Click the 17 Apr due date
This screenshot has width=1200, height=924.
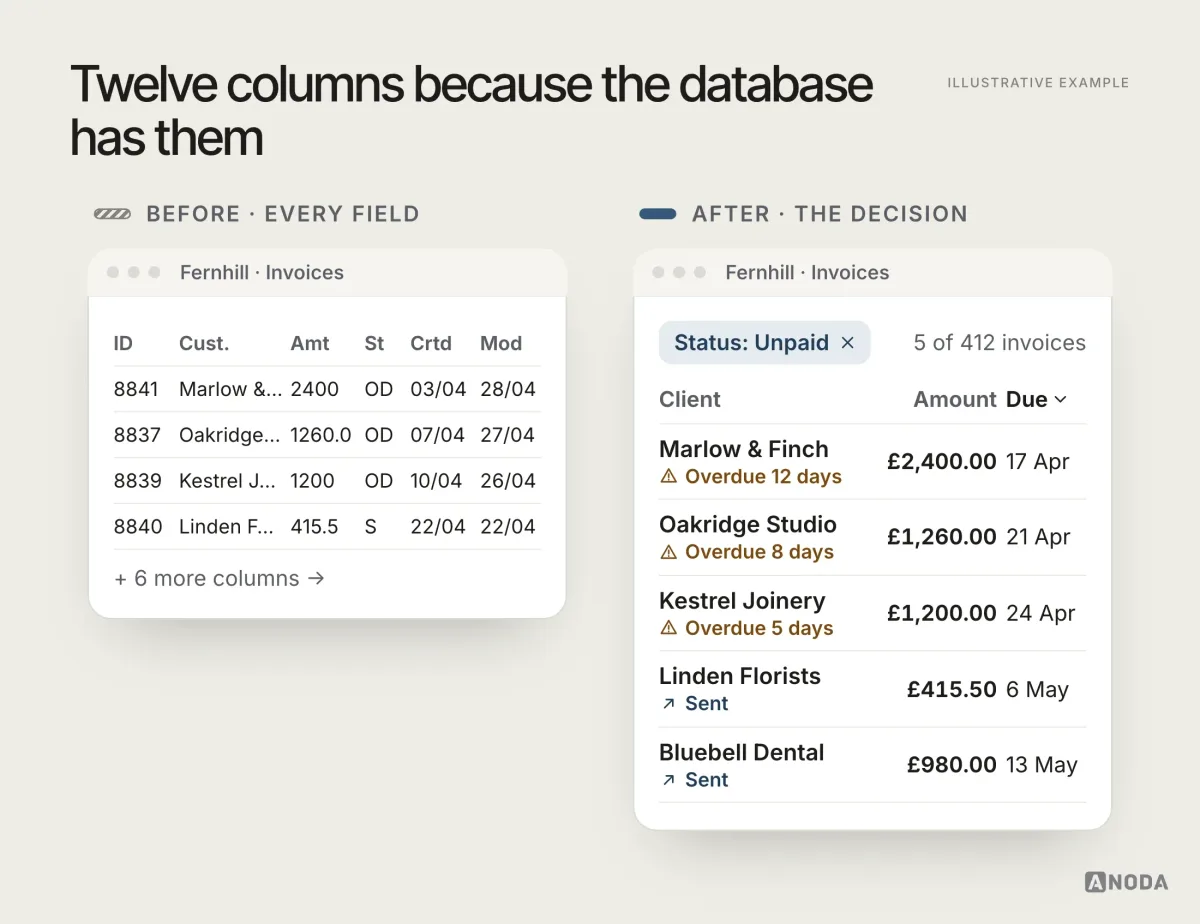point(1038,462)
